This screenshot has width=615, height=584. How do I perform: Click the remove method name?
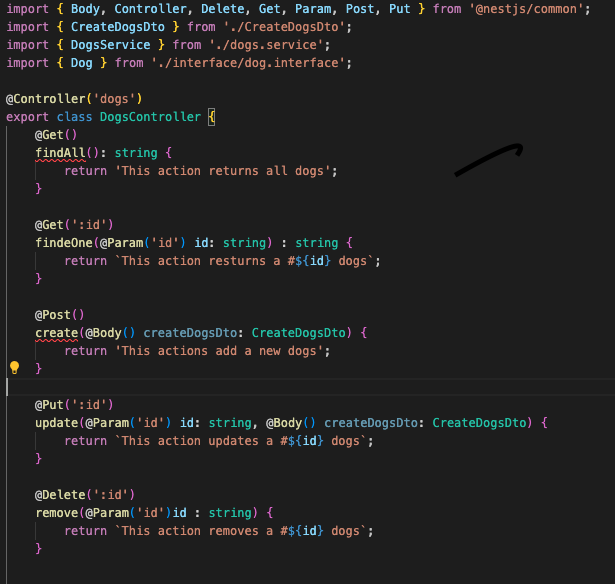point(57,513)
